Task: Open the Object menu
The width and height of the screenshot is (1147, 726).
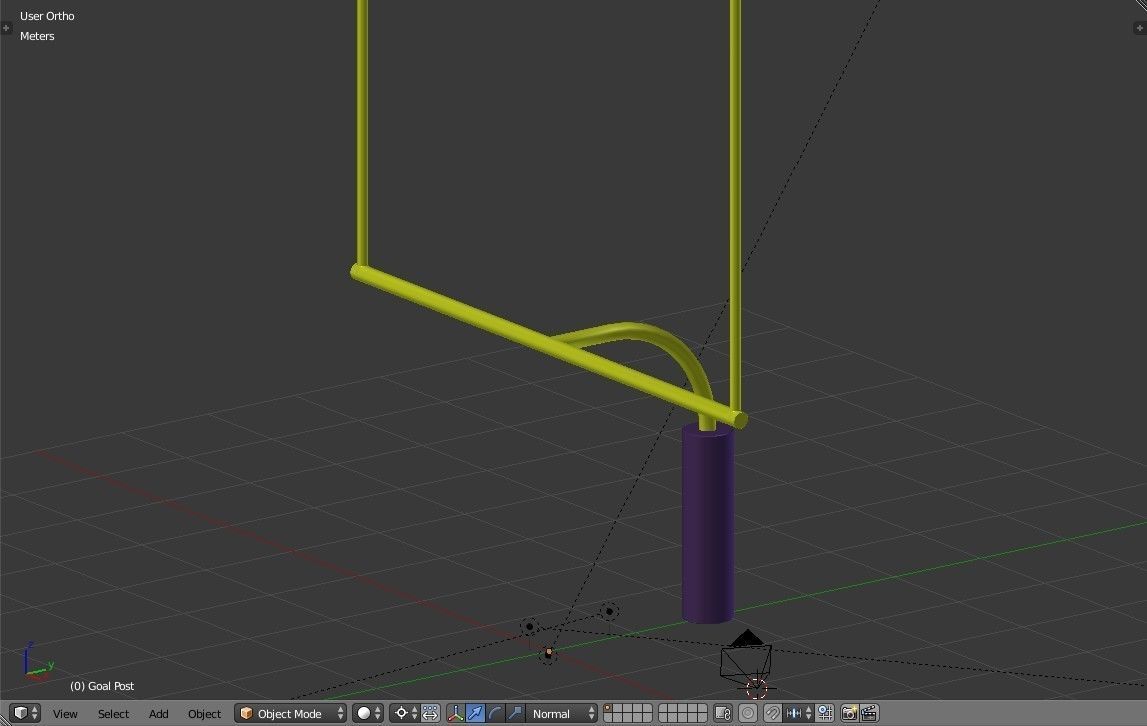Action: pos(204,713)
